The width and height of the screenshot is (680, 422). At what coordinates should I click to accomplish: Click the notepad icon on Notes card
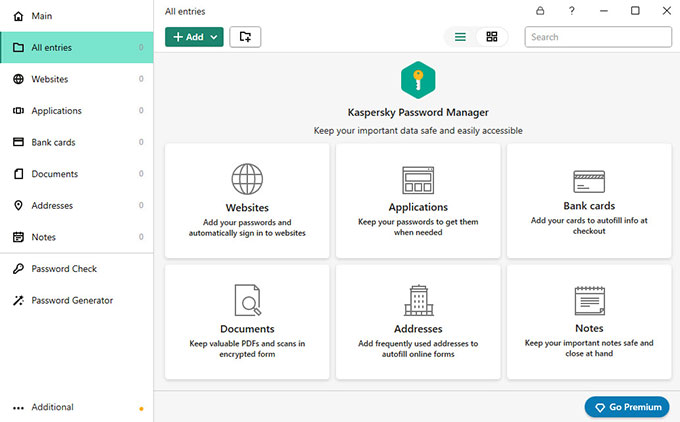click(x=589, y=301)
